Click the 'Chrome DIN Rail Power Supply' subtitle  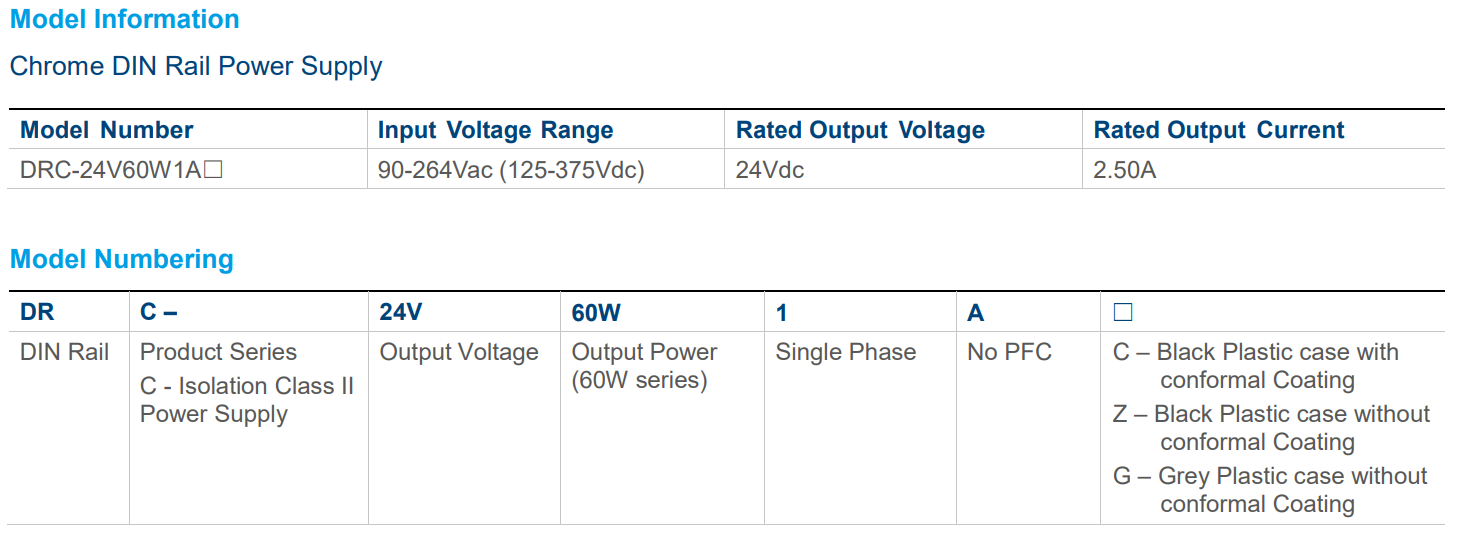[x=196, y=67]
